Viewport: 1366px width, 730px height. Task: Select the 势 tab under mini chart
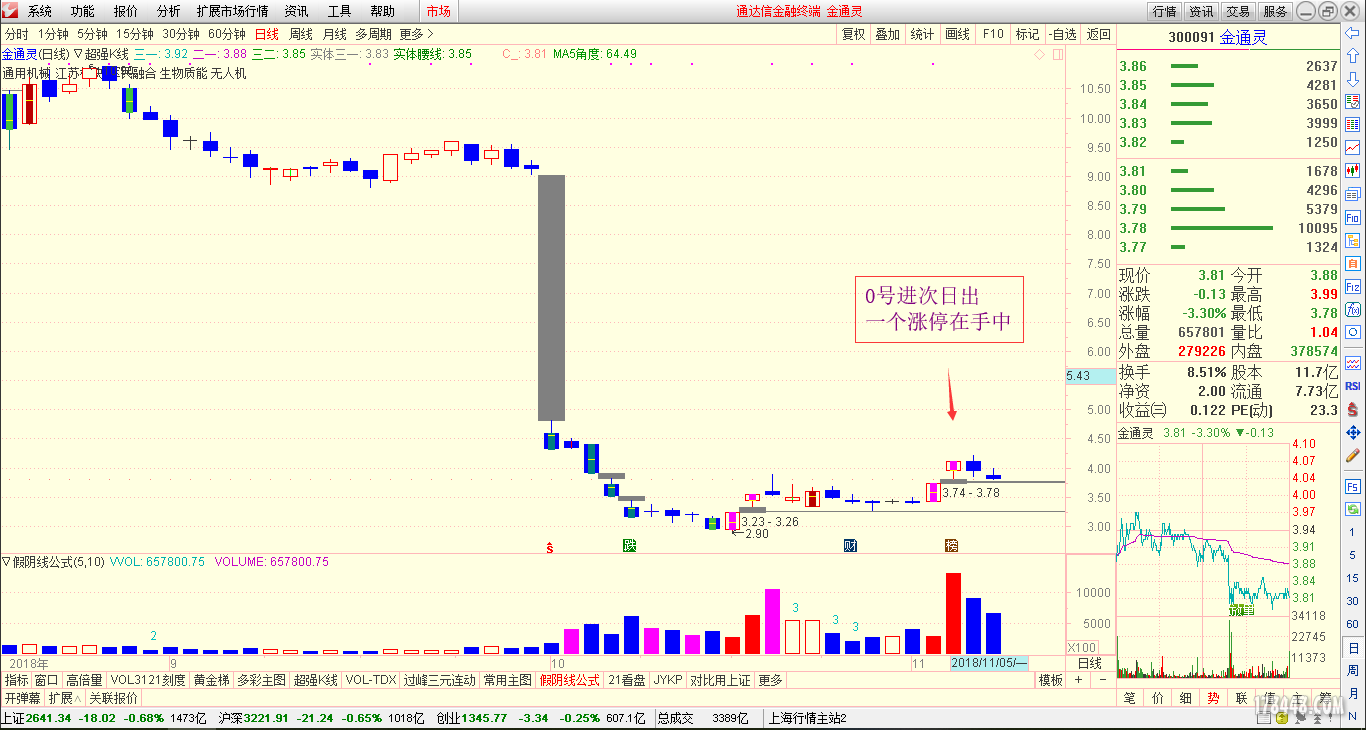pyautogui.click(x=1213, y=698)
